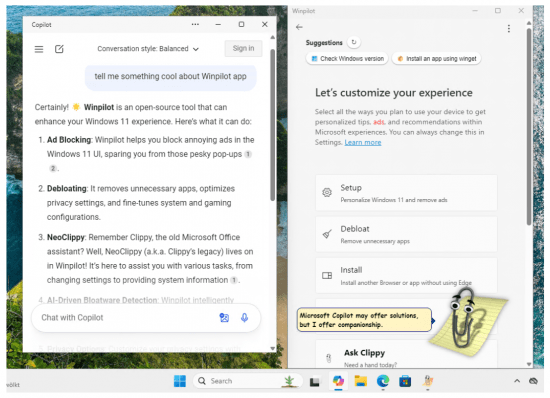Viewport: 550px width, 398px height.
Task: Open the Setup option card
Action: [406, 193]
